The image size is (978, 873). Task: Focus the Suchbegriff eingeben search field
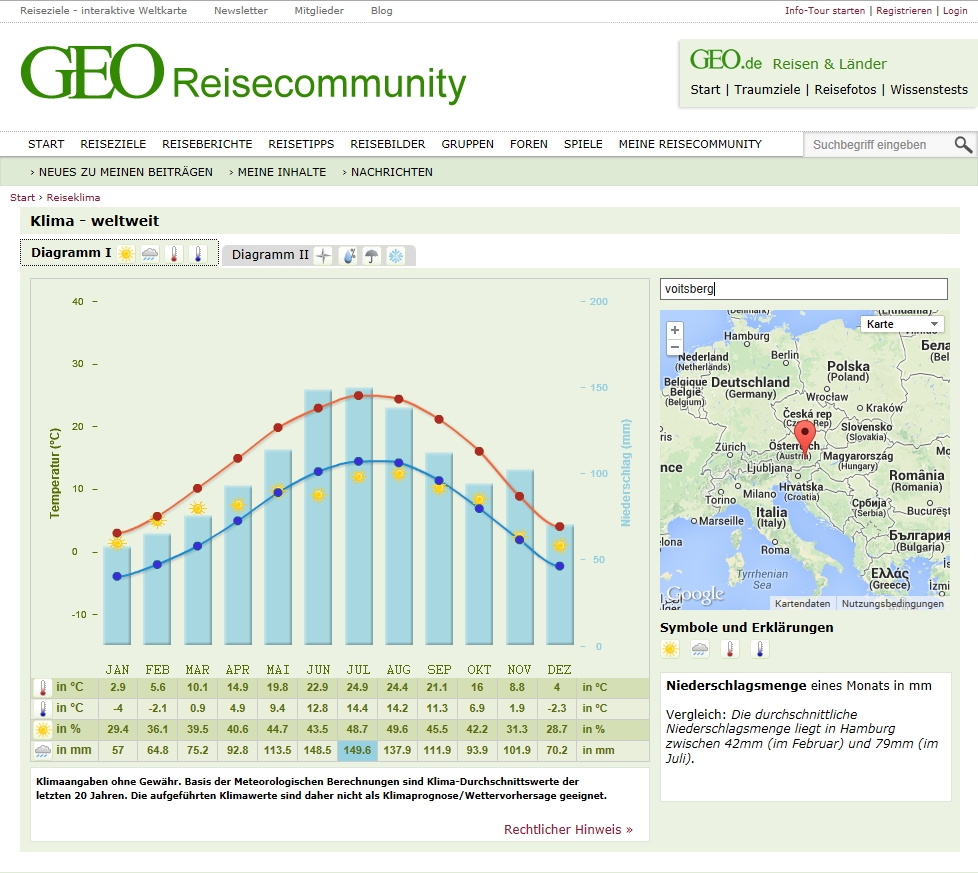pos(875,145)
